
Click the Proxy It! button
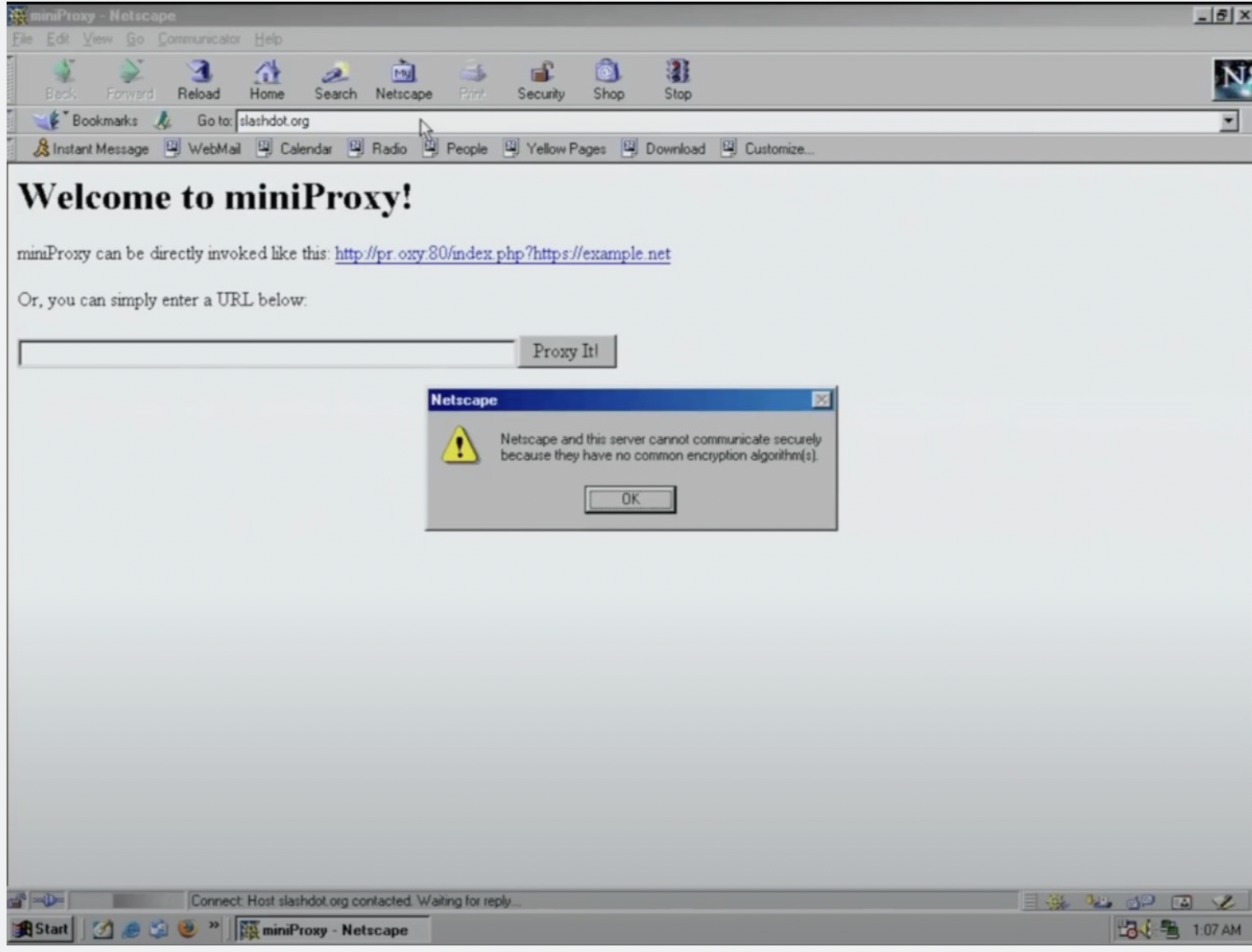[x=566, y=352]
